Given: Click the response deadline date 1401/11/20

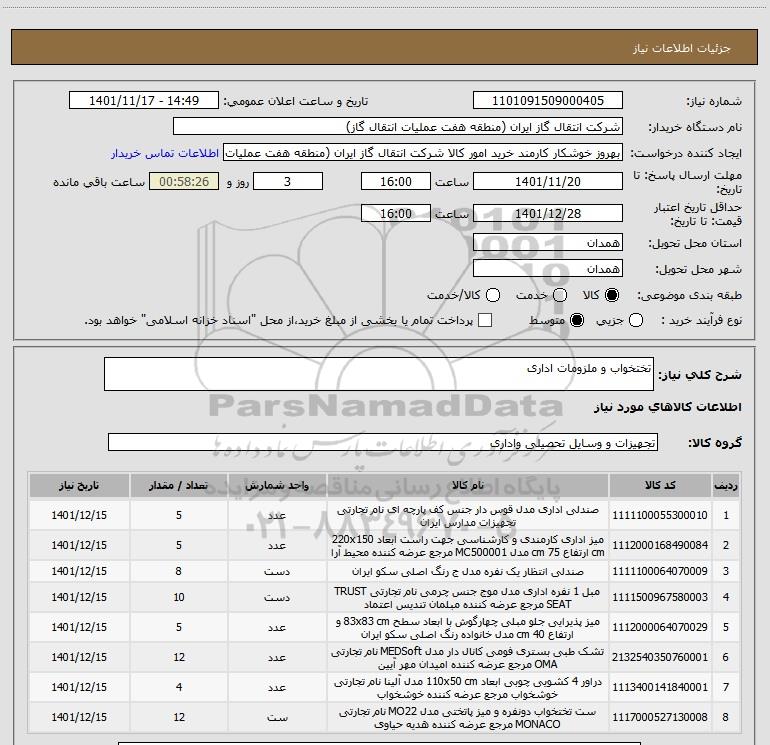Looking at the screenshot, I should (548, 181).
